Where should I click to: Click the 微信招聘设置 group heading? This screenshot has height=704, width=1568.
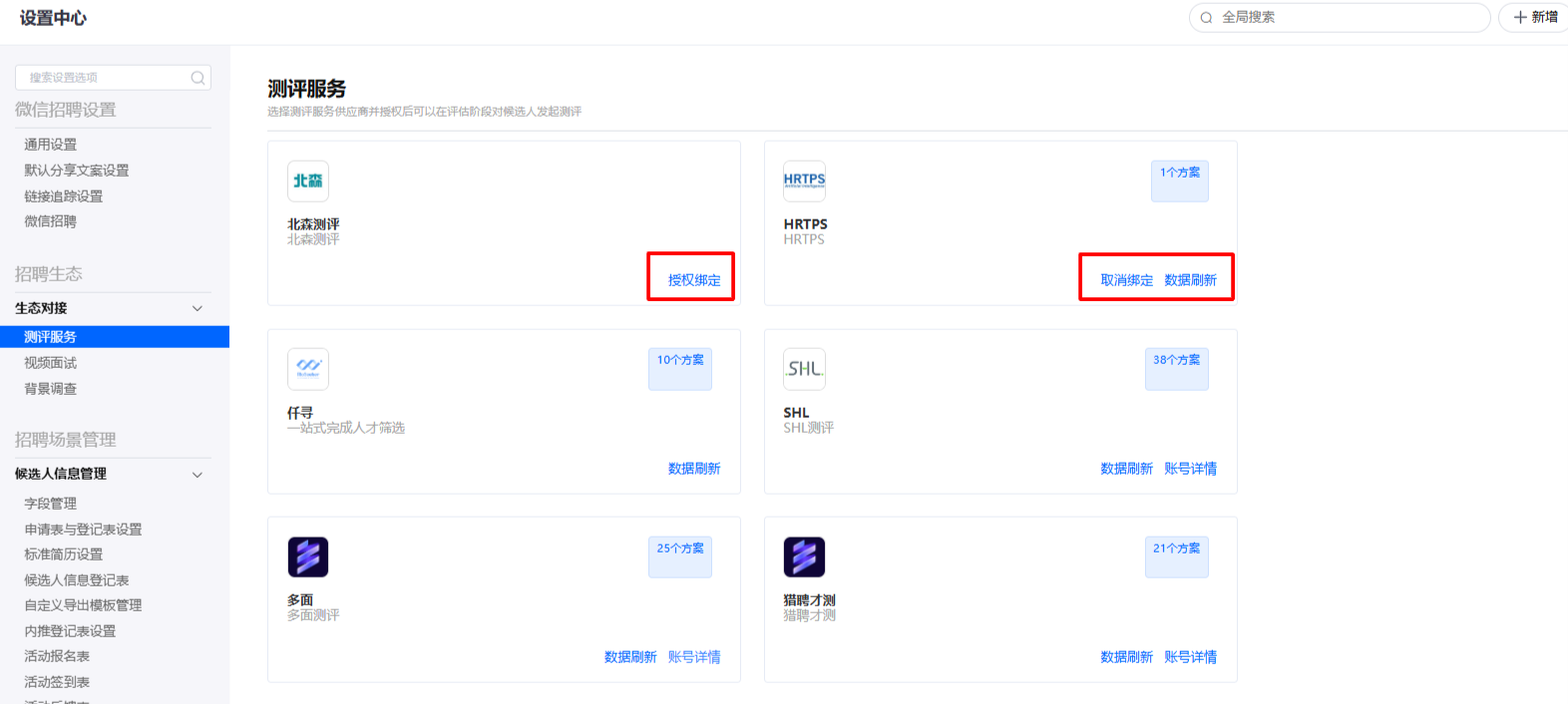pyautogui.click(x=66, y=110)
